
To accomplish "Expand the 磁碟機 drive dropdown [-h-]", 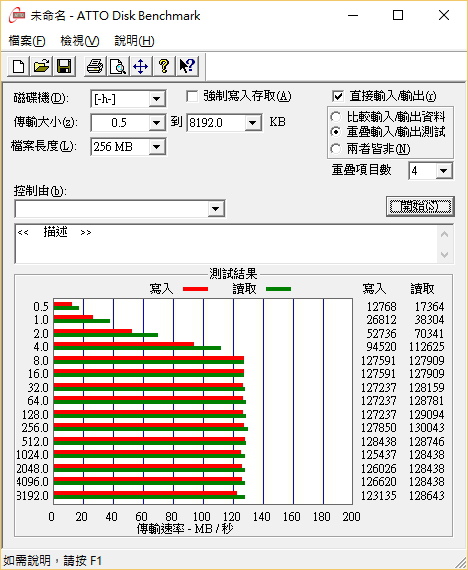I will [x=156, y=99].
